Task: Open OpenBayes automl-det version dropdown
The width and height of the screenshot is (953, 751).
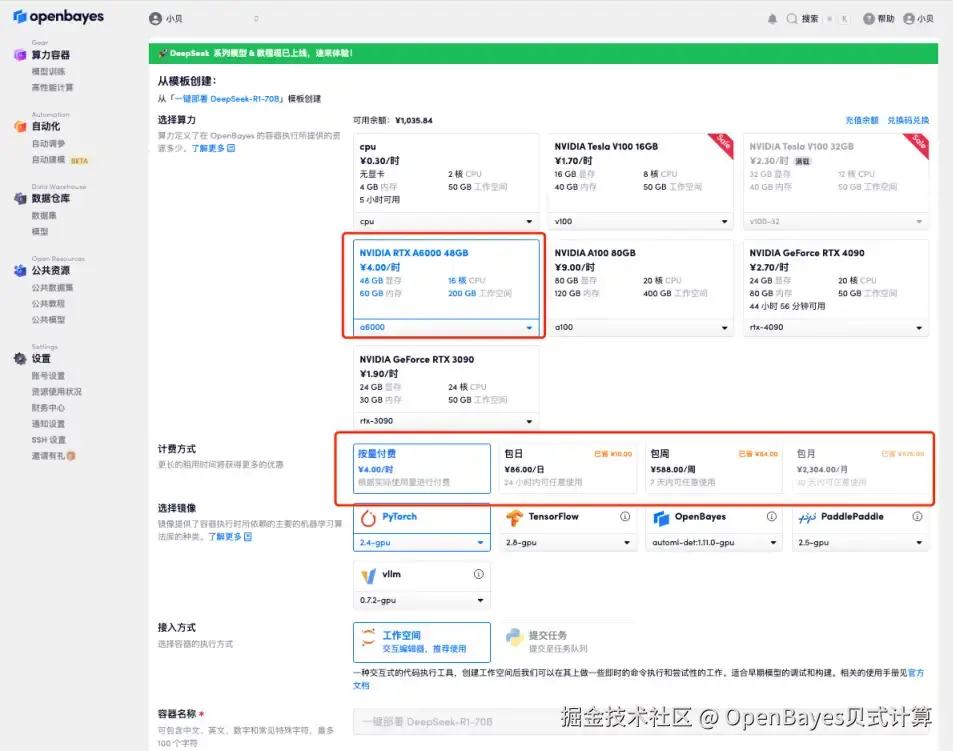Action: [714, 543]
